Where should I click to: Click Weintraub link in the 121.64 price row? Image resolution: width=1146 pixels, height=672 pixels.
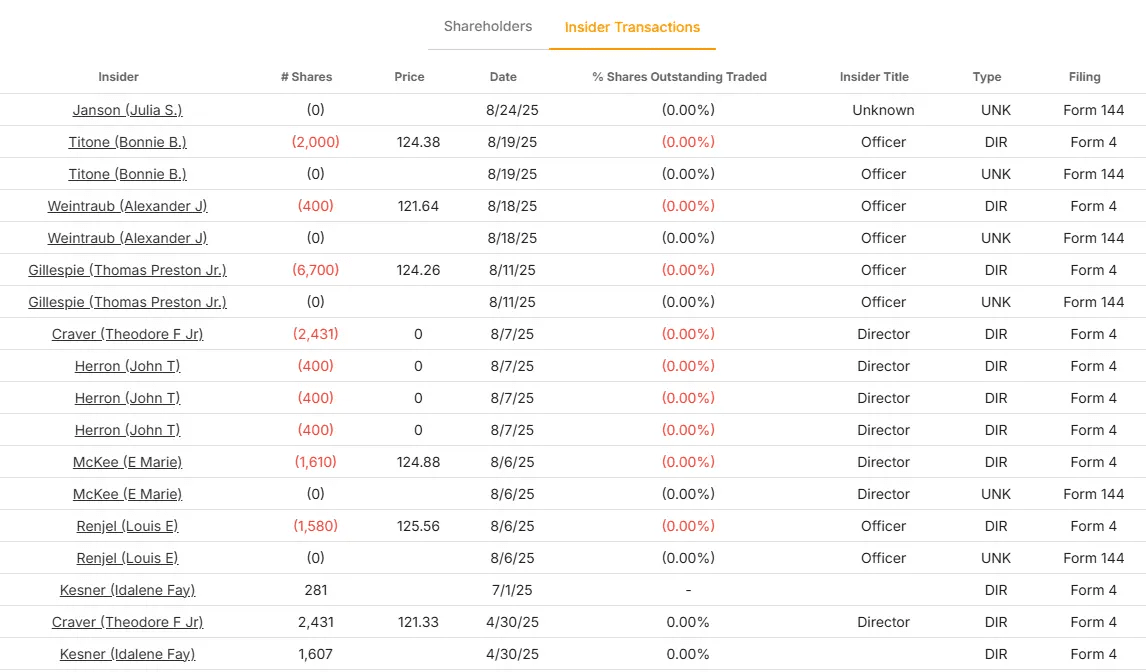[x=127, y=206]
